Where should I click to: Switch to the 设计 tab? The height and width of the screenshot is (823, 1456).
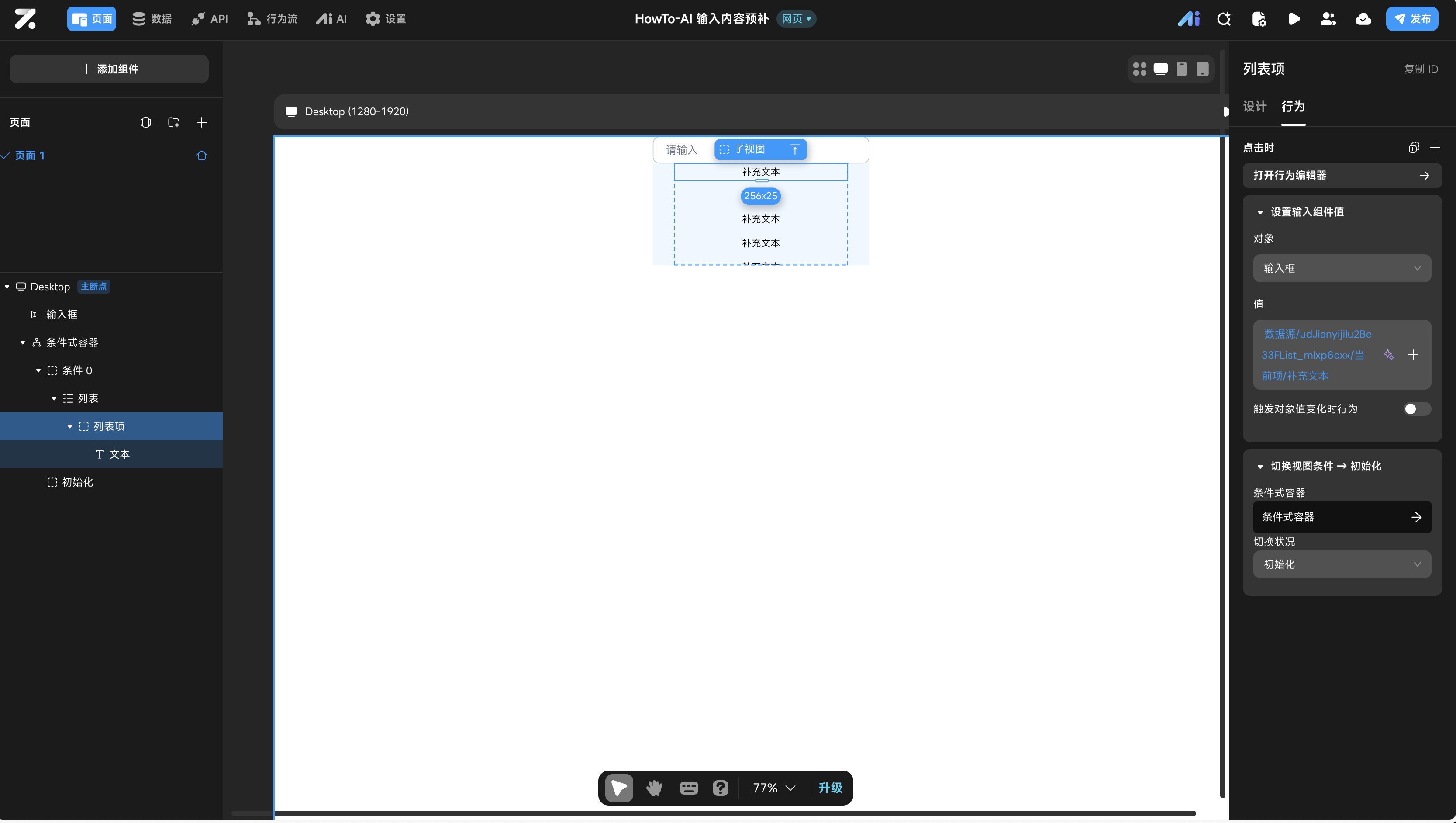tap(1254, 106)
